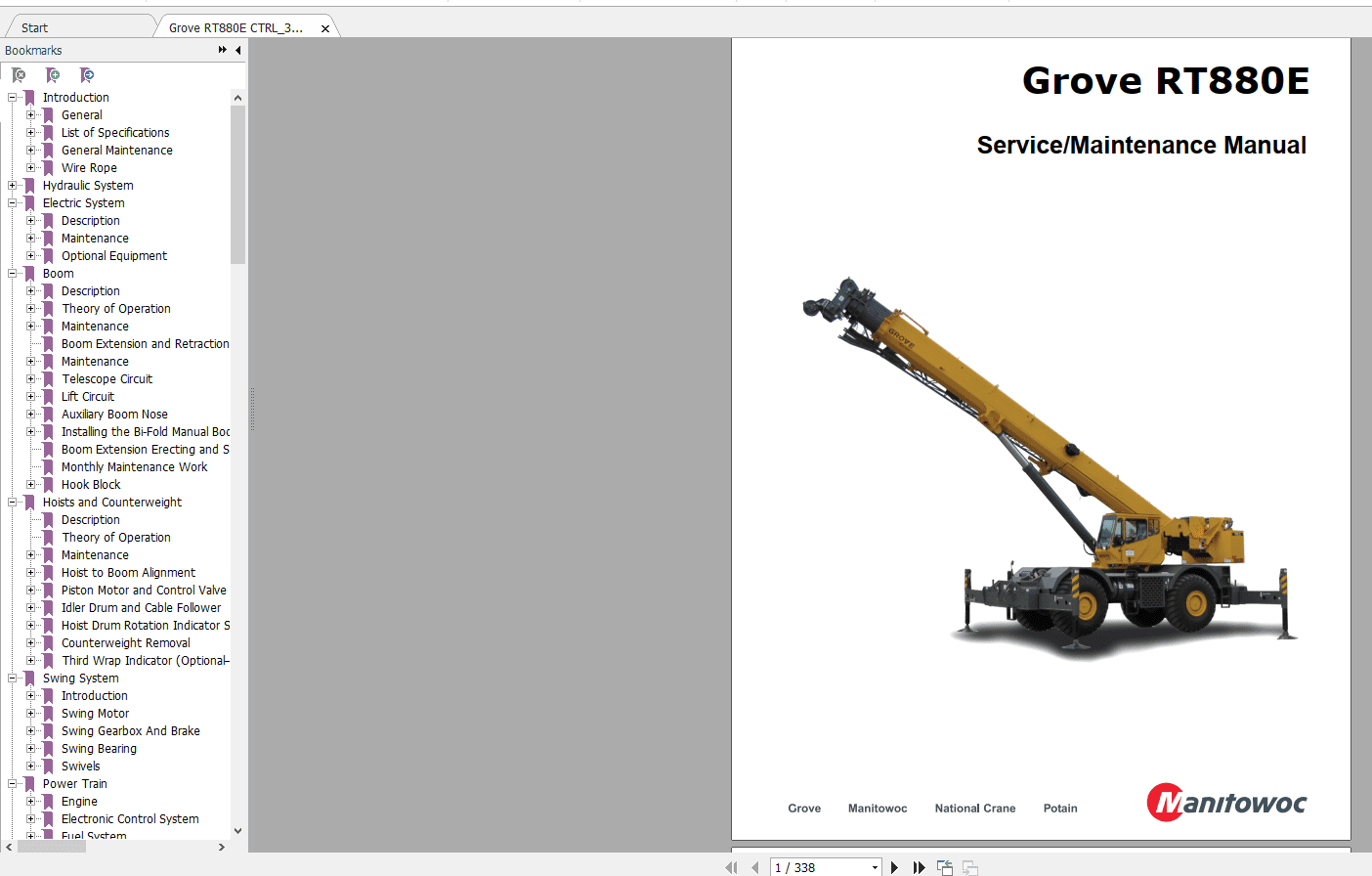Collapse the Bookmarks panel sidebar arrow
The width and height of the screenshot is (1372, 876).
236,50
